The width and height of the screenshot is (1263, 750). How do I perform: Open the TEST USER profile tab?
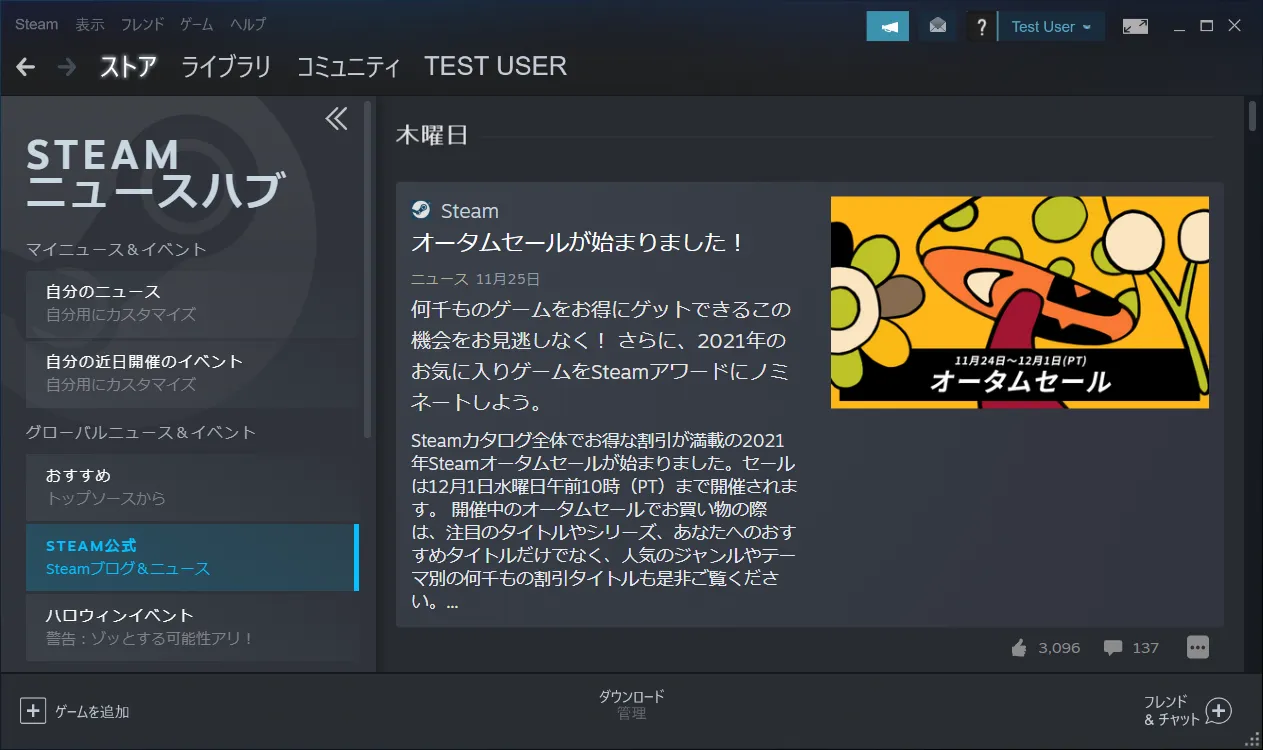point(496,67)
